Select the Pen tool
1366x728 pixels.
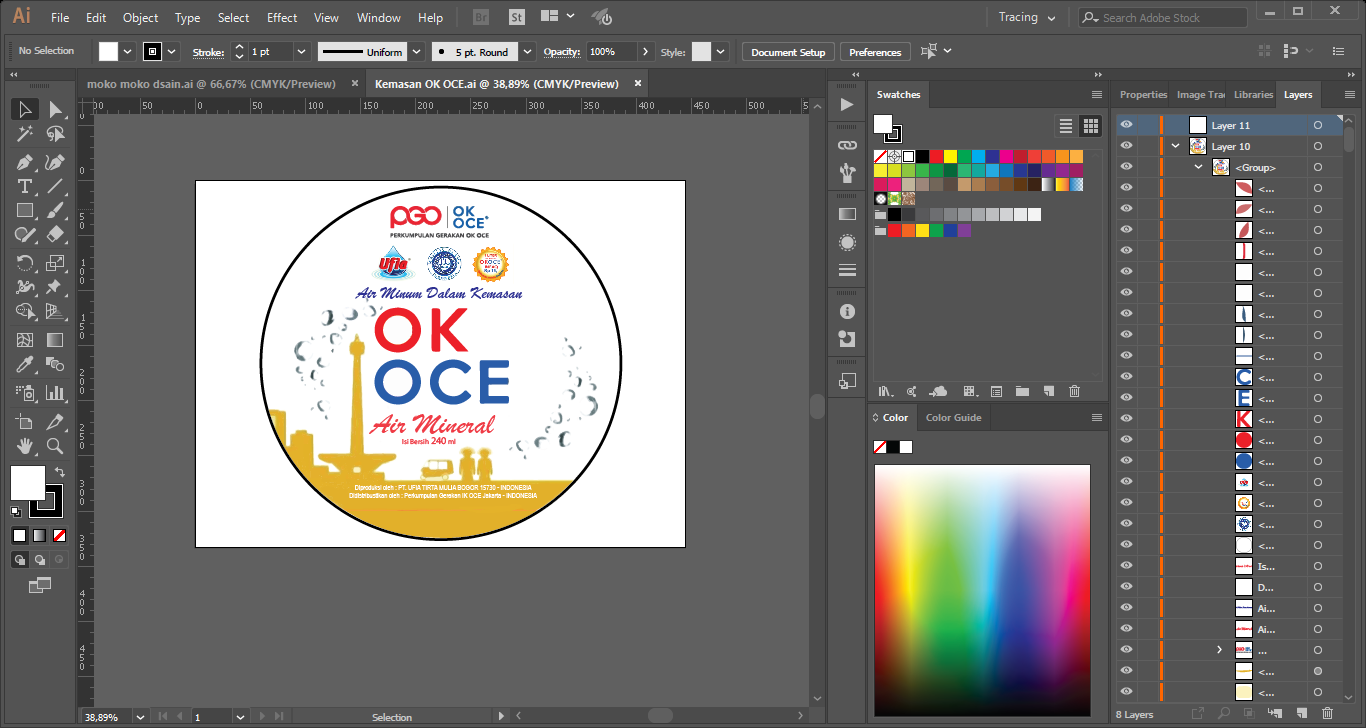pos(25,162)
